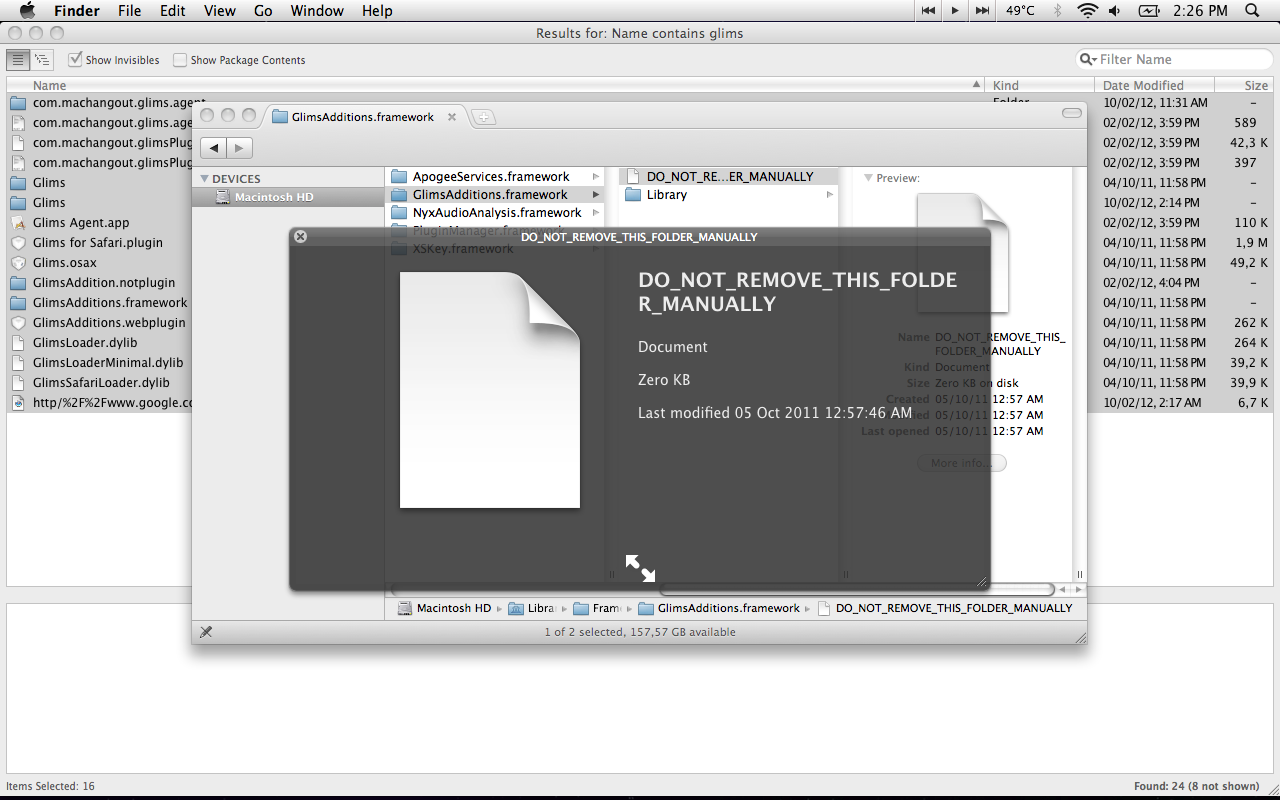The height and width of the screenshot is (800, 1280).
Task: Click the Glims Agent.app icon
Action: 18,223
